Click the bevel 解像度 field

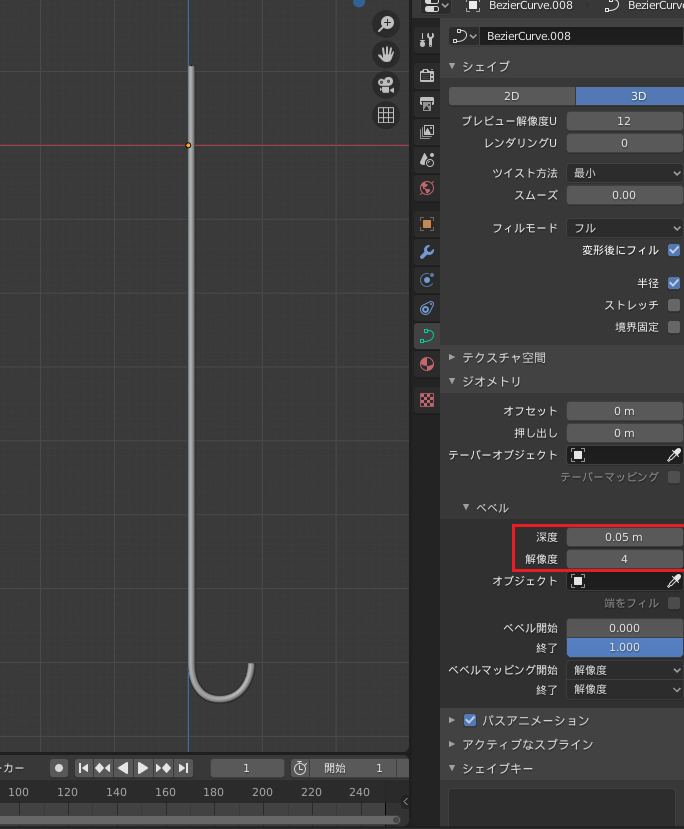click(x=625, y=559)
